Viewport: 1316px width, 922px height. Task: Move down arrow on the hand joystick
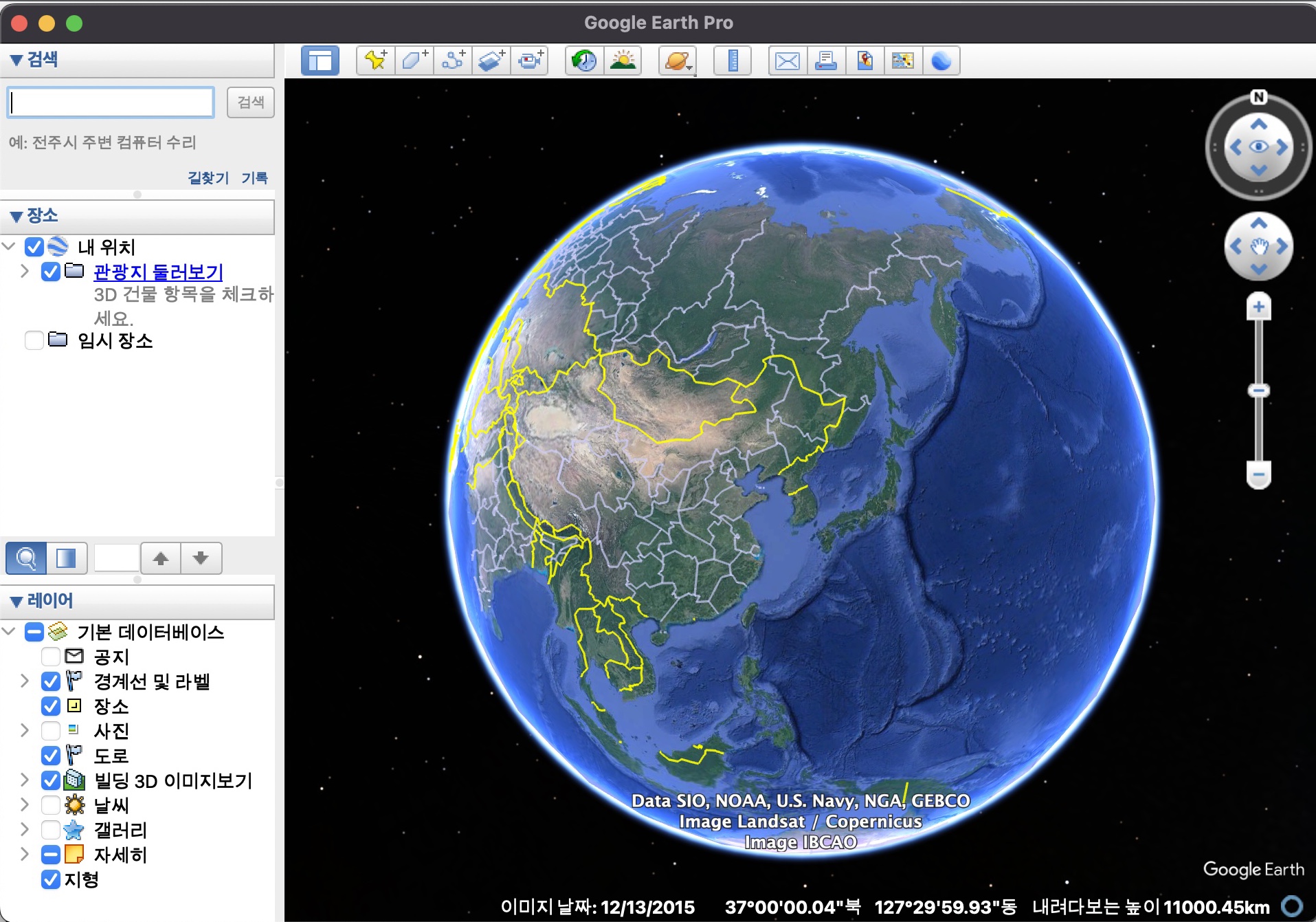1258,270
